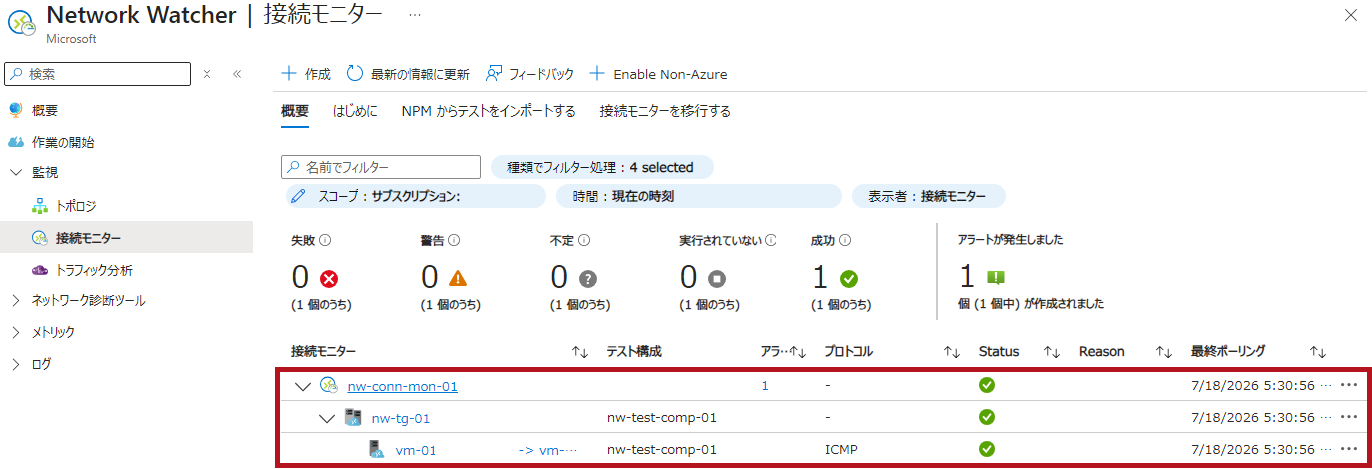
Task: Open the title ellipsis more options
Action: click(x=415, y=15)
